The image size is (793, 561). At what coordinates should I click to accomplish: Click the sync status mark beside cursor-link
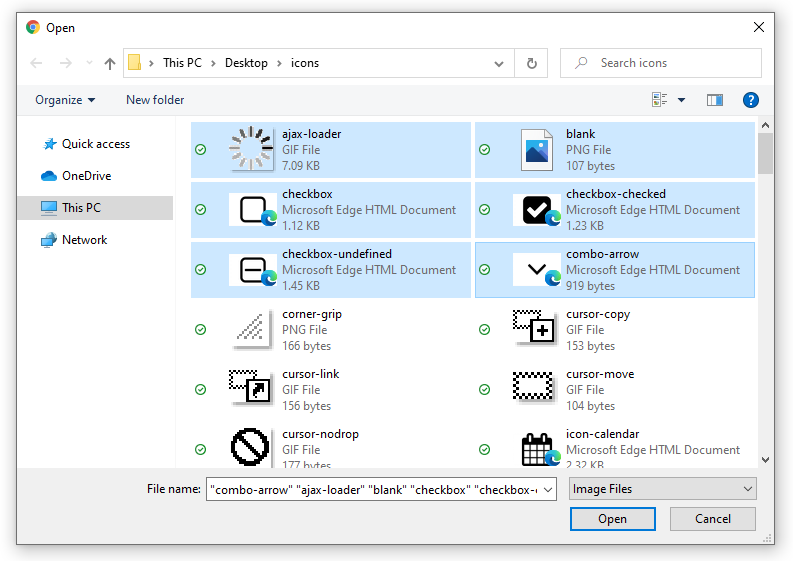pyautogui.click(x=201, y=390)
